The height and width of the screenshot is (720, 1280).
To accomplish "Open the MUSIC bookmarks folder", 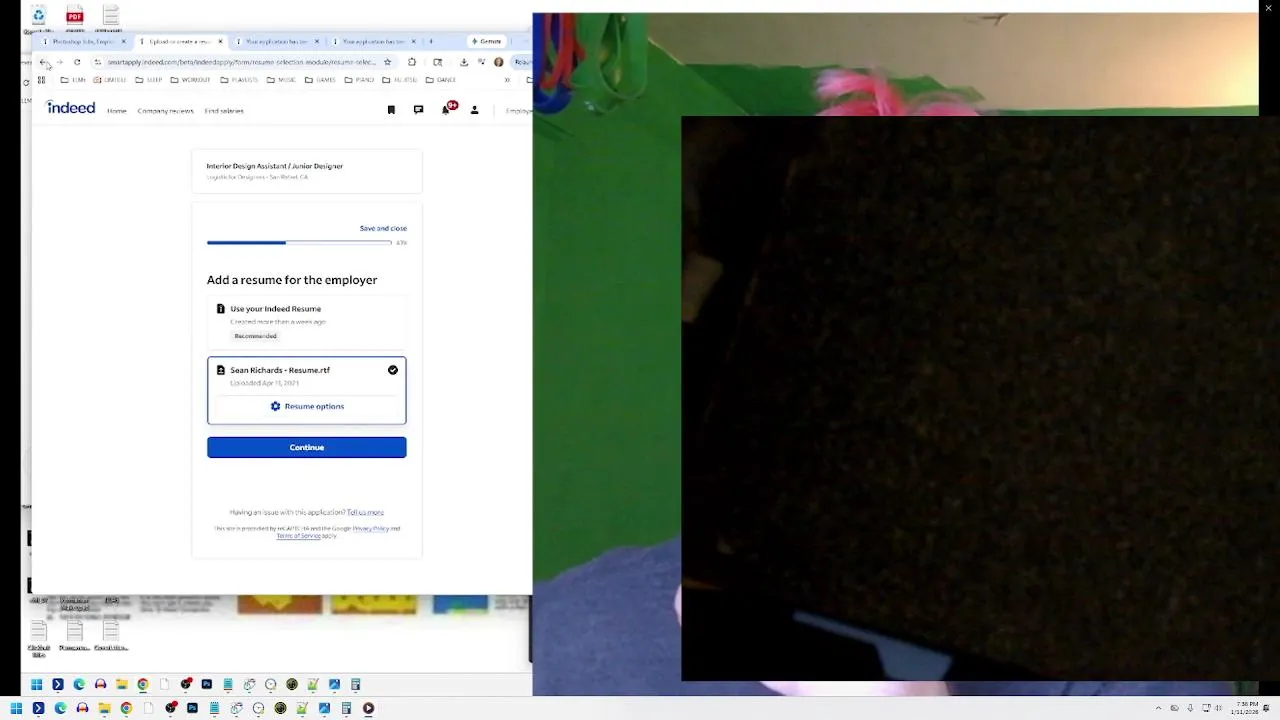I will tap(281, 80).
